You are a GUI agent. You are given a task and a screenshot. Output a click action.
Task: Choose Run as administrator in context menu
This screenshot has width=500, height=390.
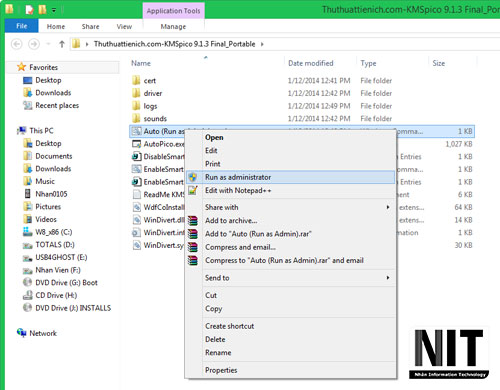click(290, 177)
